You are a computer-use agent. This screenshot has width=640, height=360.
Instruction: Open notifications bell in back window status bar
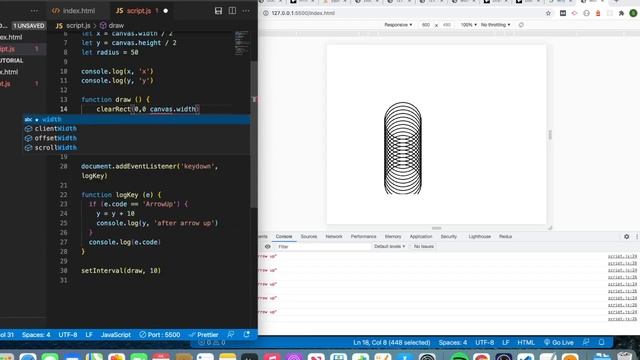pyautogui.click(x=601, y=342)
